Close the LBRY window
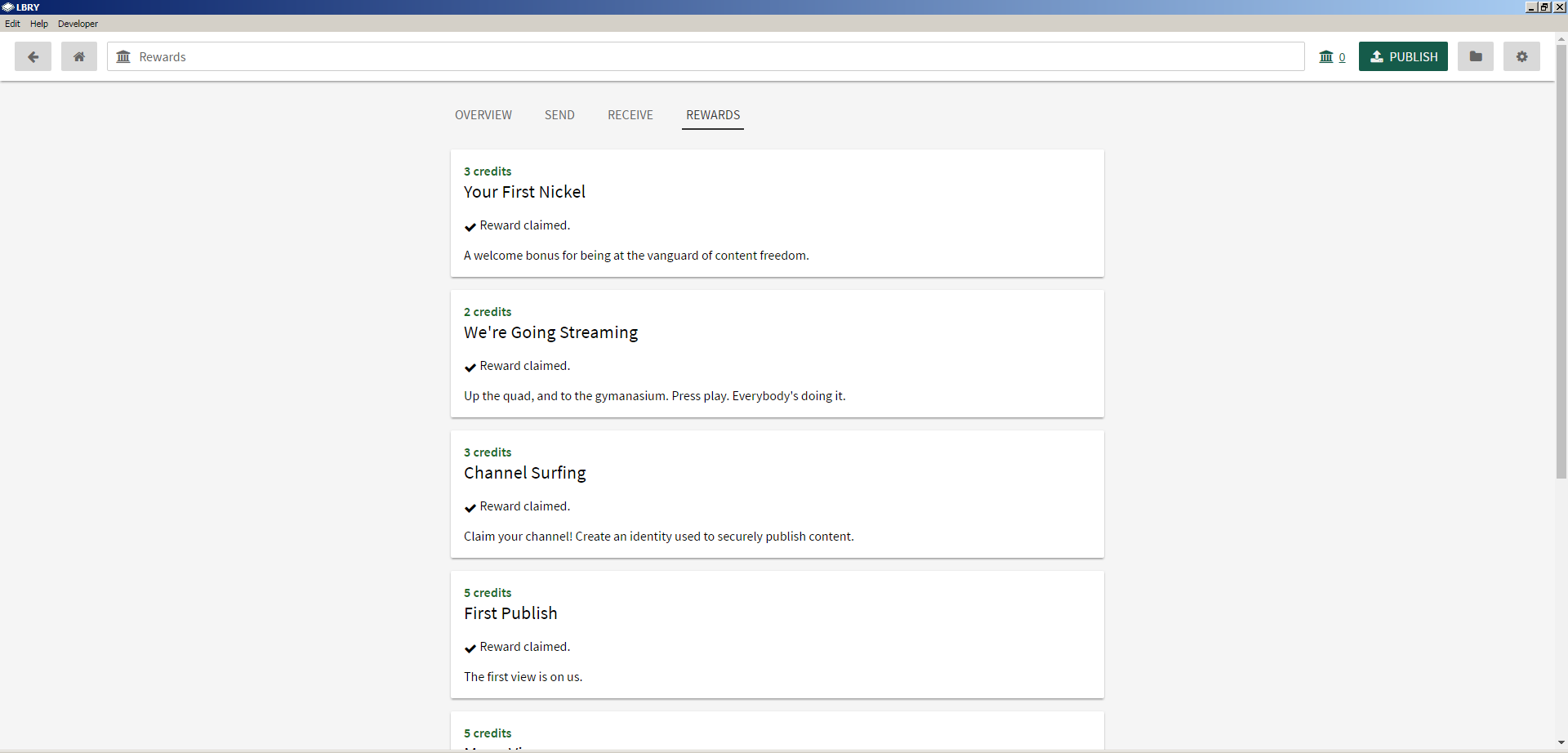Screen dimensions: 1568x753 pos(1559,7)
